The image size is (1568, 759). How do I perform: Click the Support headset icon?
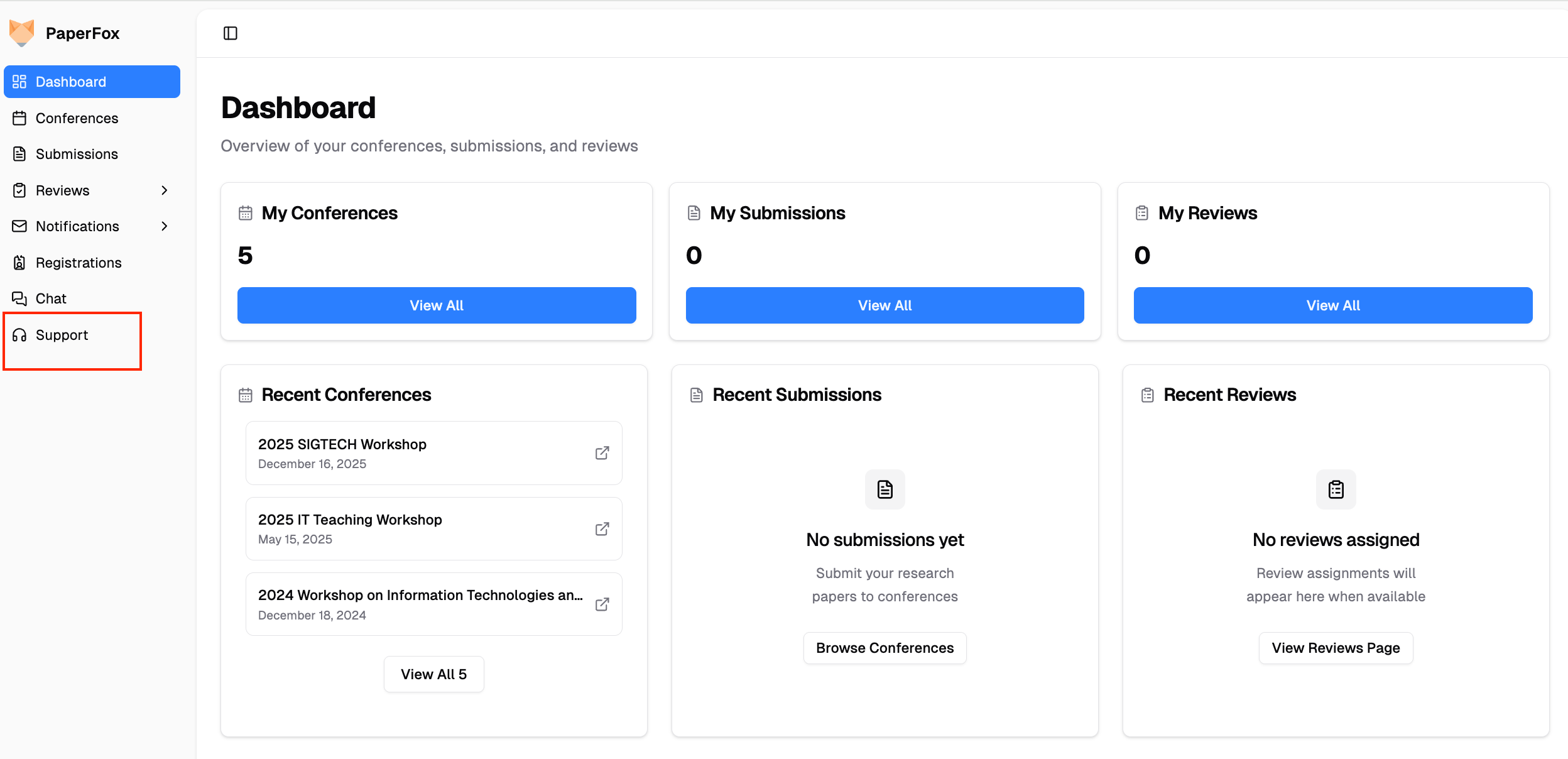click(19, 335)
